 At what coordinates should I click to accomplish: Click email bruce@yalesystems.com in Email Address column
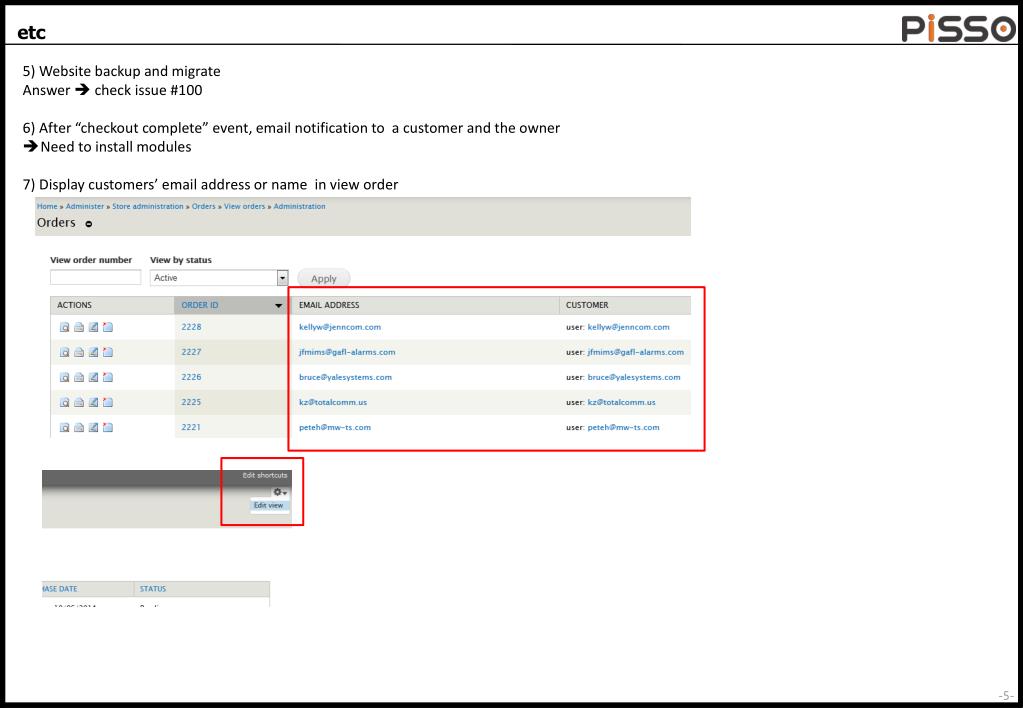[x=345, y=377]
